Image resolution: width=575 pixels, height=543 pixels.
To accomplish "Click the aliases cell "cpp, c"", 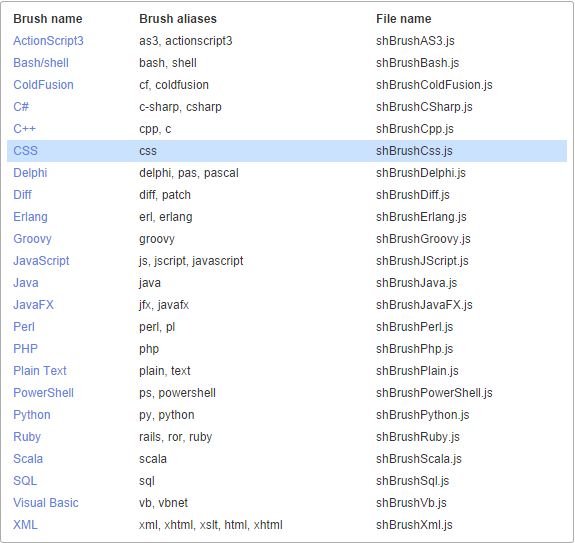I will coord(155,129).
